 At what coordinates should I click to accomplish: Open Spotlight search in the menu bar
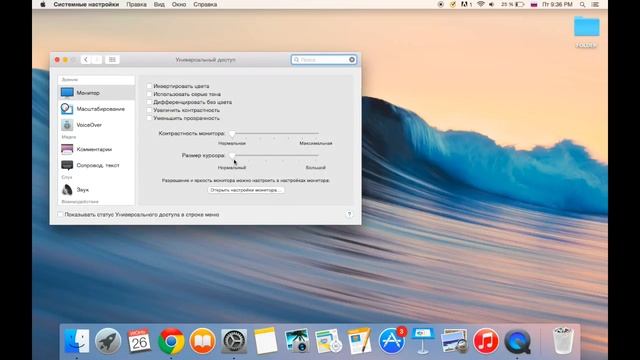(x=582, y=4)
